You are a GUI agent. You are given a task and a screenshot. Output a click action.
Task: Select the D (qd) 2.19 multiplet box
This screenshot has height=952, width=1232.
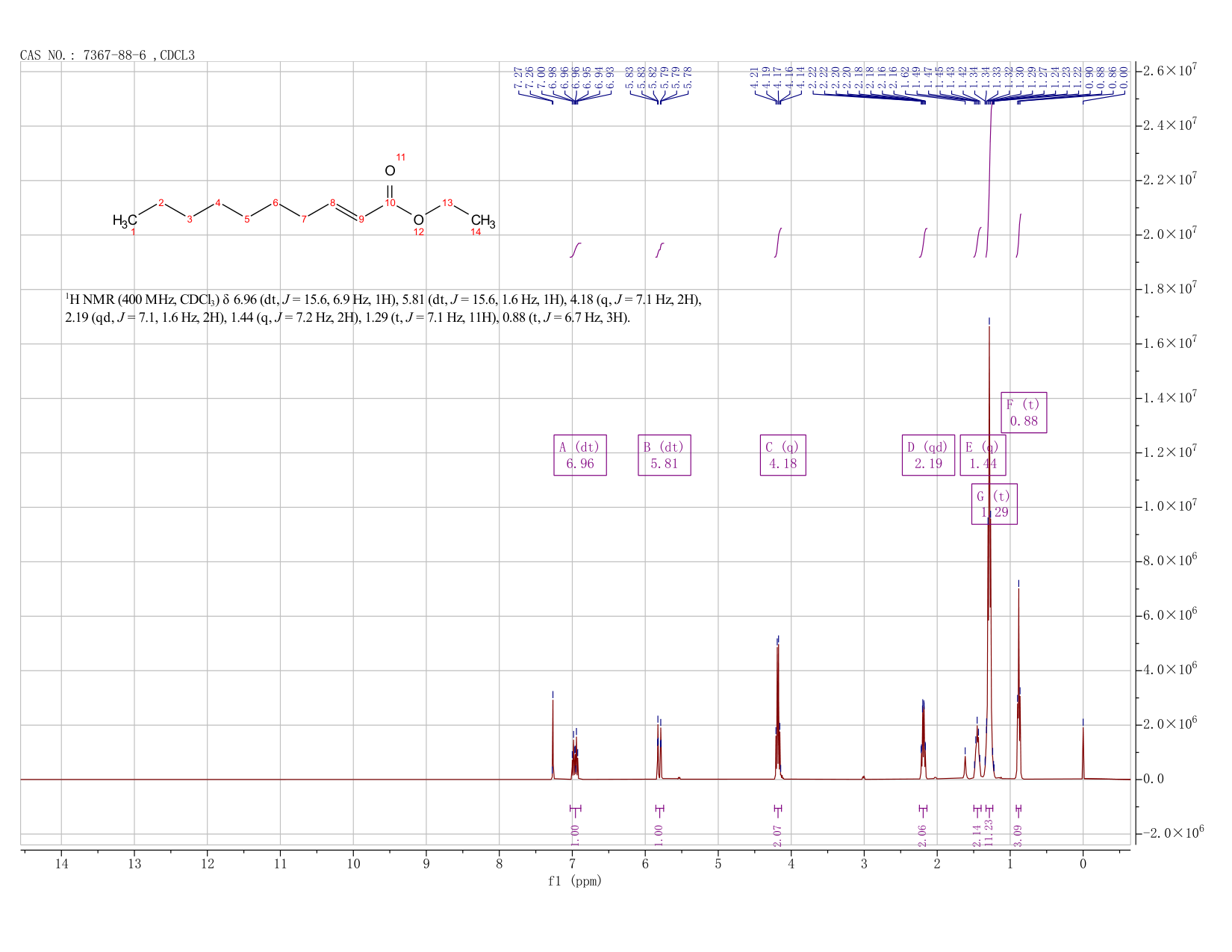click(x=928, y=455)
